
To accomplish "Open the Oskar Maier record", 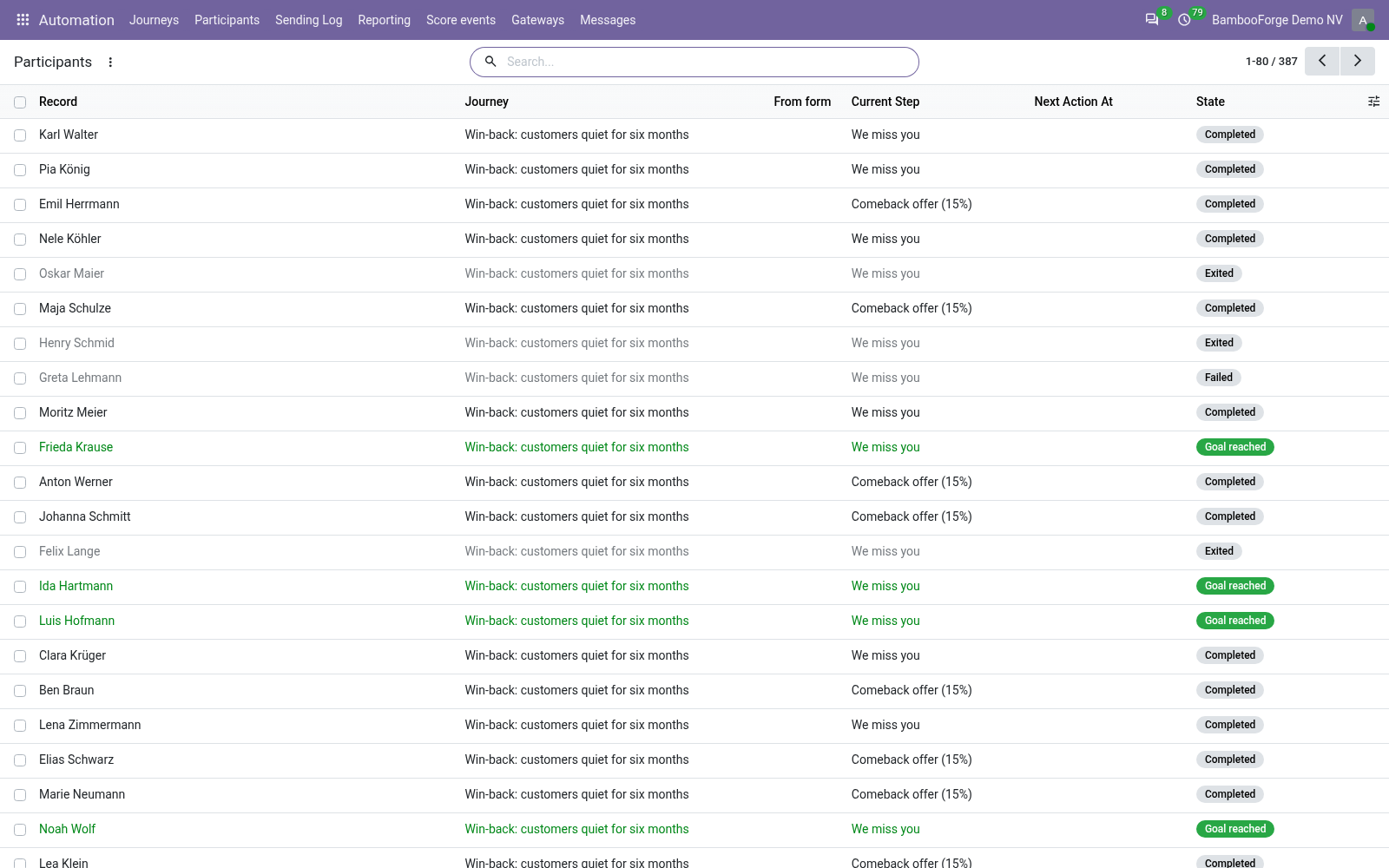I will (x=71, y=273).
